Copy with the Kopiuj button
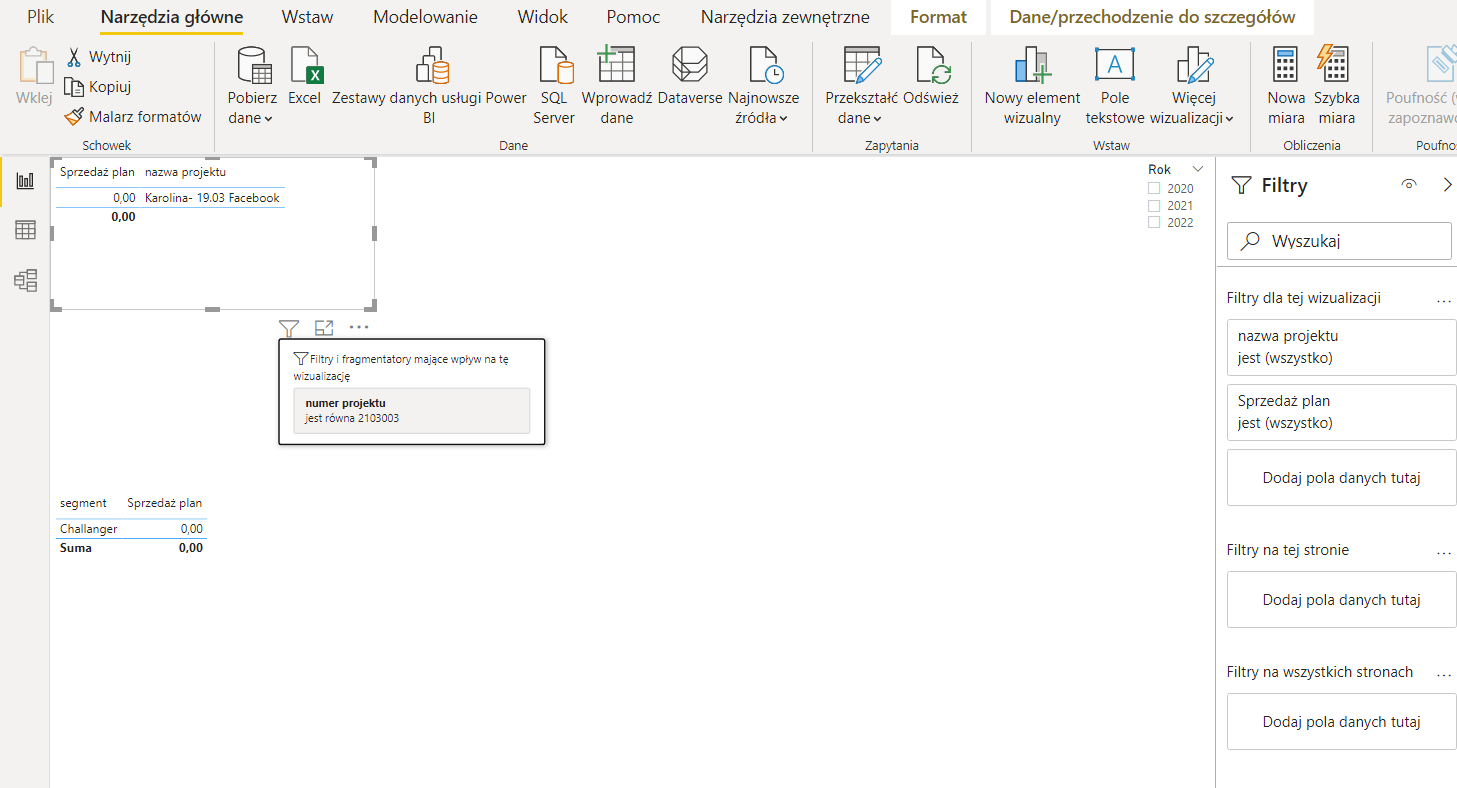 click(x=98, y=87)
